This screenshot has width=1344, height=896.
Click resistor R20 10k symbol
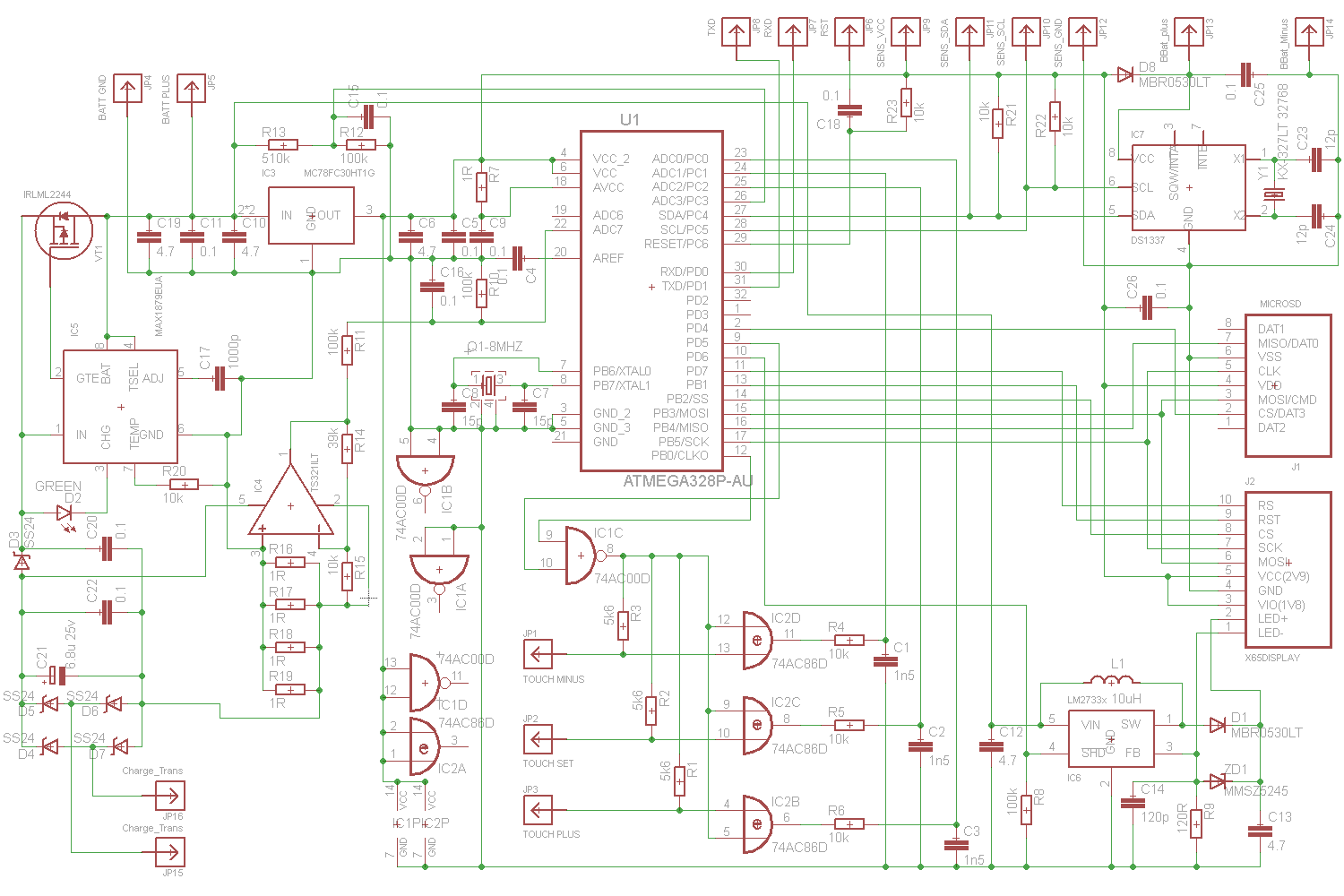click(184, 485)
